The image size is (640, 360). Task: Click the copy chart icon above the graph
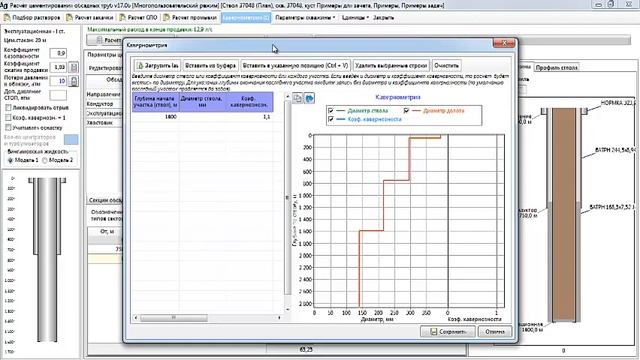pyautogui.click(x=298, y=98)
